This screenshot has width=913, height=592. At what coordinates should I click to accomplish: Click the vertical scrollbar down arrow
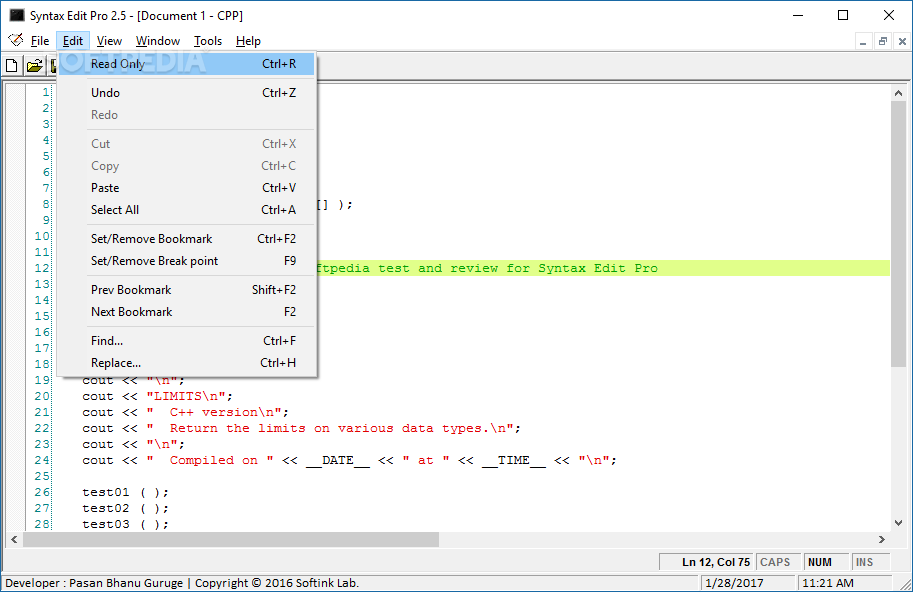(x=898, y=523)
